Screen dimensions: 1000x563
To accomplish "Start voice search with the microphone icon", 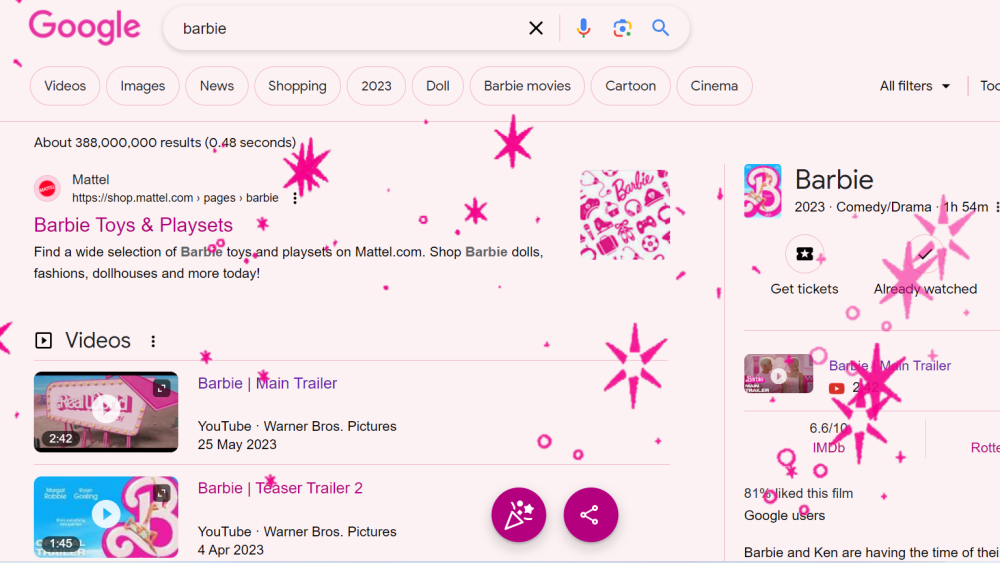I will click(583, 28).
